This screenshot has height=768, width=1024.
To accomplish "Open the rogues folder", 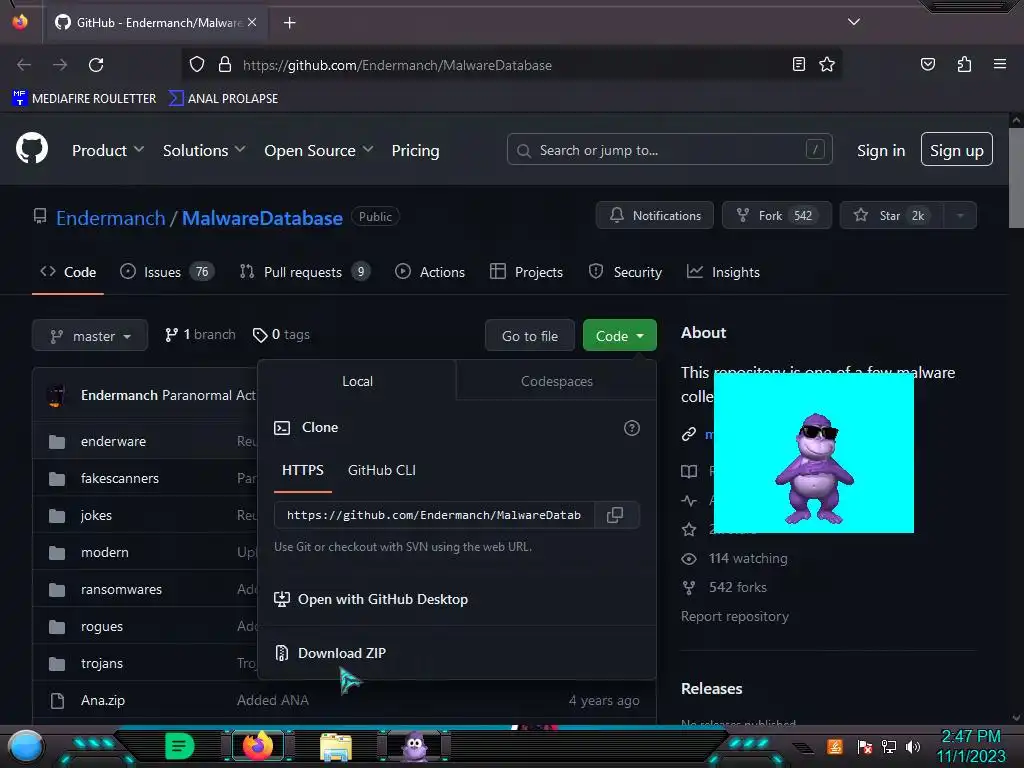I will point(101,626).
